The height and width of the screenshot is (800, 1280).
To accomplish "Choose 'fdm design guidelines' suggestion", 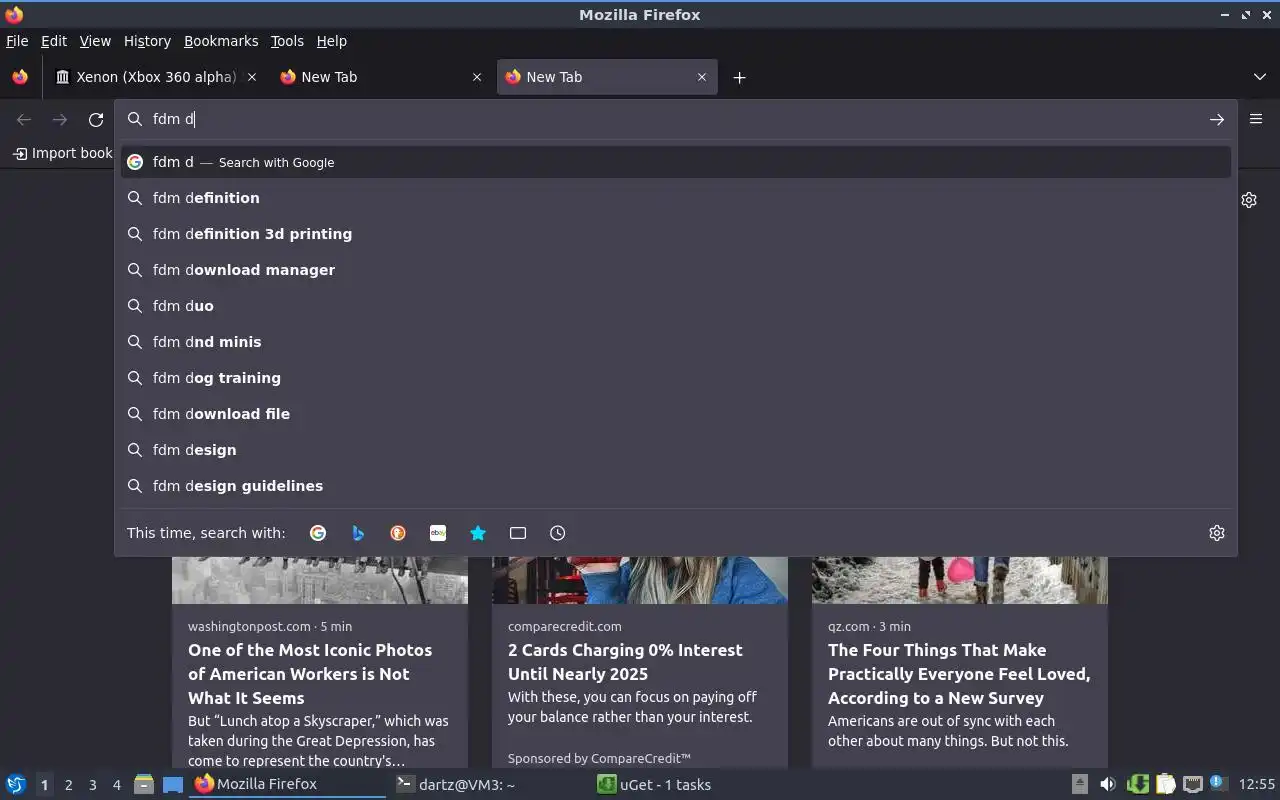I will click(x=676, y=486).
